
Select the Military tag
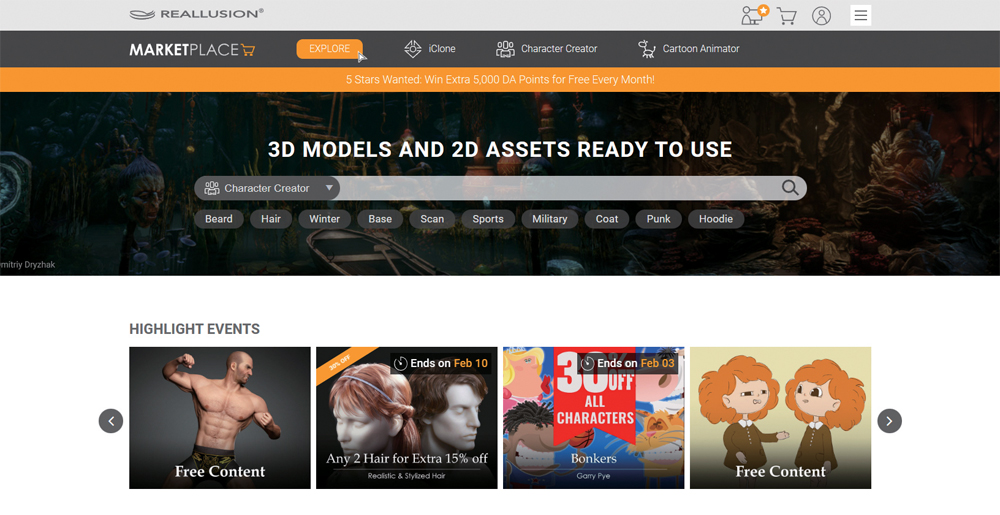[x=550, y=219]
